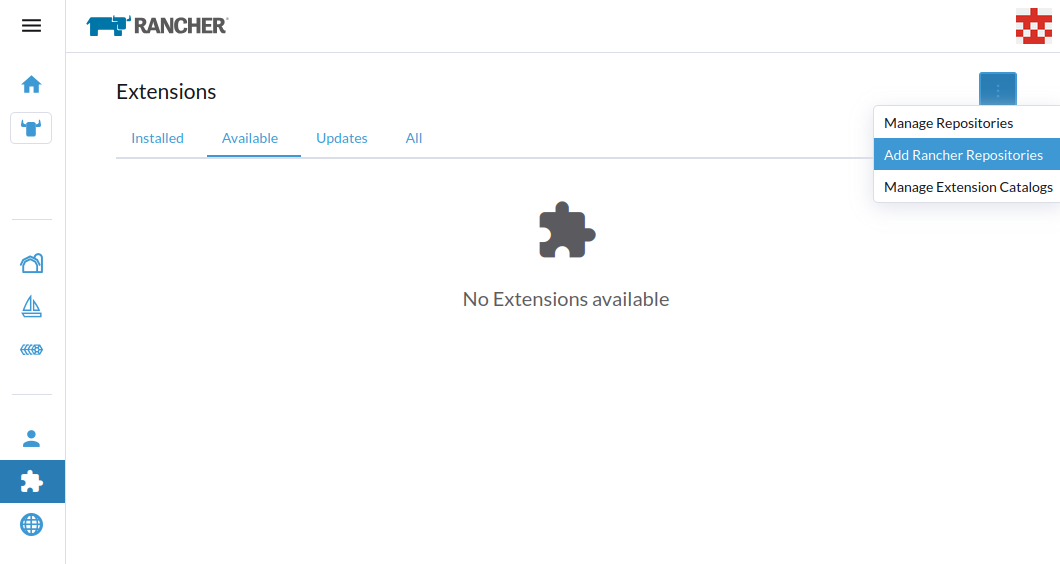1060x564 pixels.
Task: Select the Available tab
Action: (250, 138)
